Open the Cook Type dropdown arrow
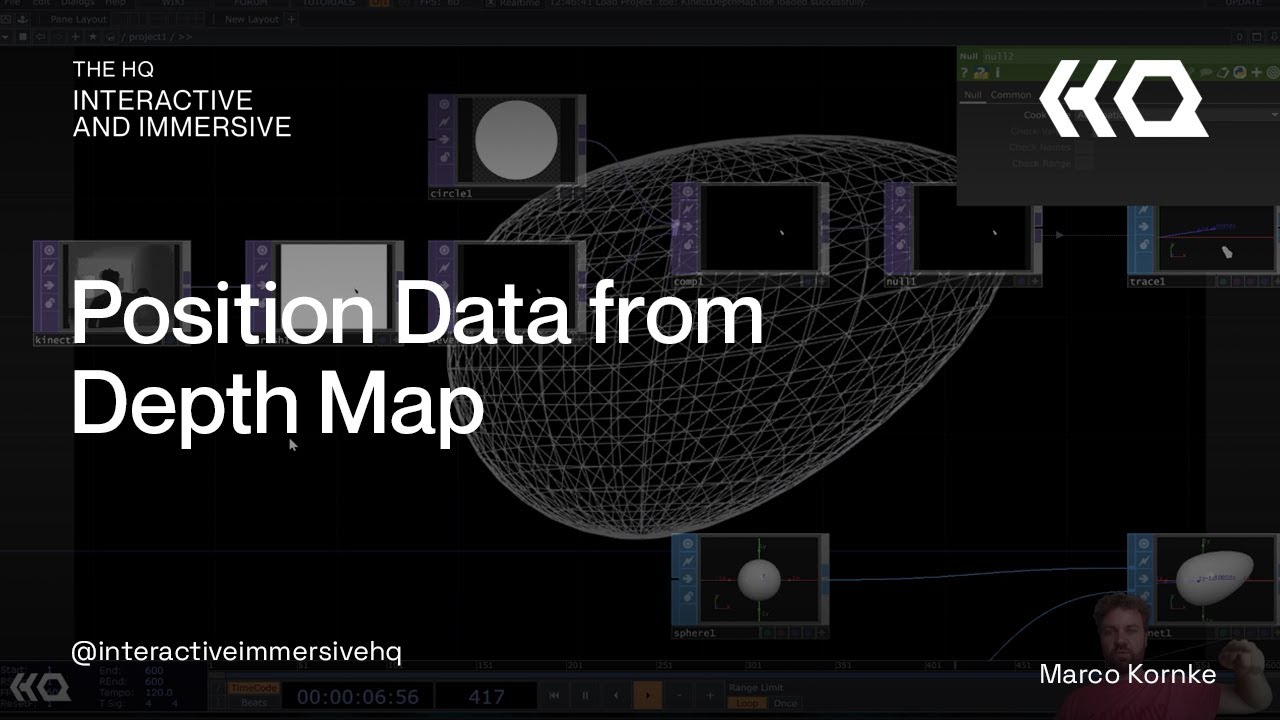 tap(1273, 115)
